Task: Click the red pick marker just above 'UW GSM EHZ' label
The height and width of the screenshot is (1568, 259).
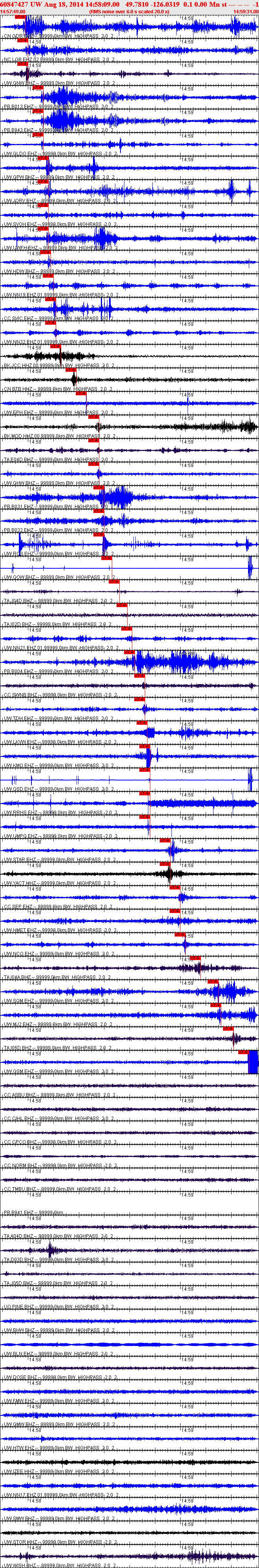Action: pyautogui.click(x=243, y=1051)
